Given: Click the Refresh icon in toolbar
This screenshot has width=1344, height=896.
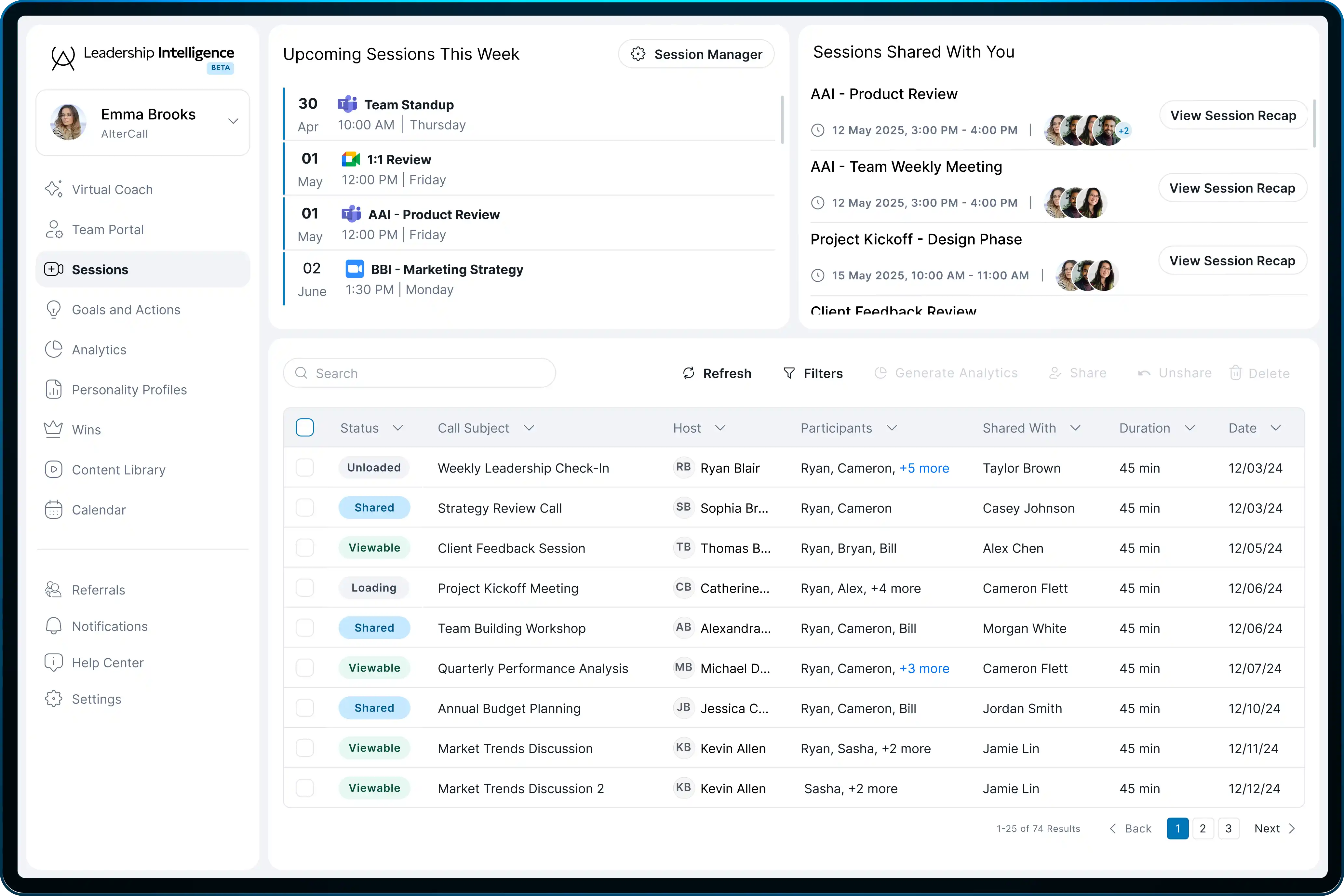Looking at the screenshot, I should [689, 373].
